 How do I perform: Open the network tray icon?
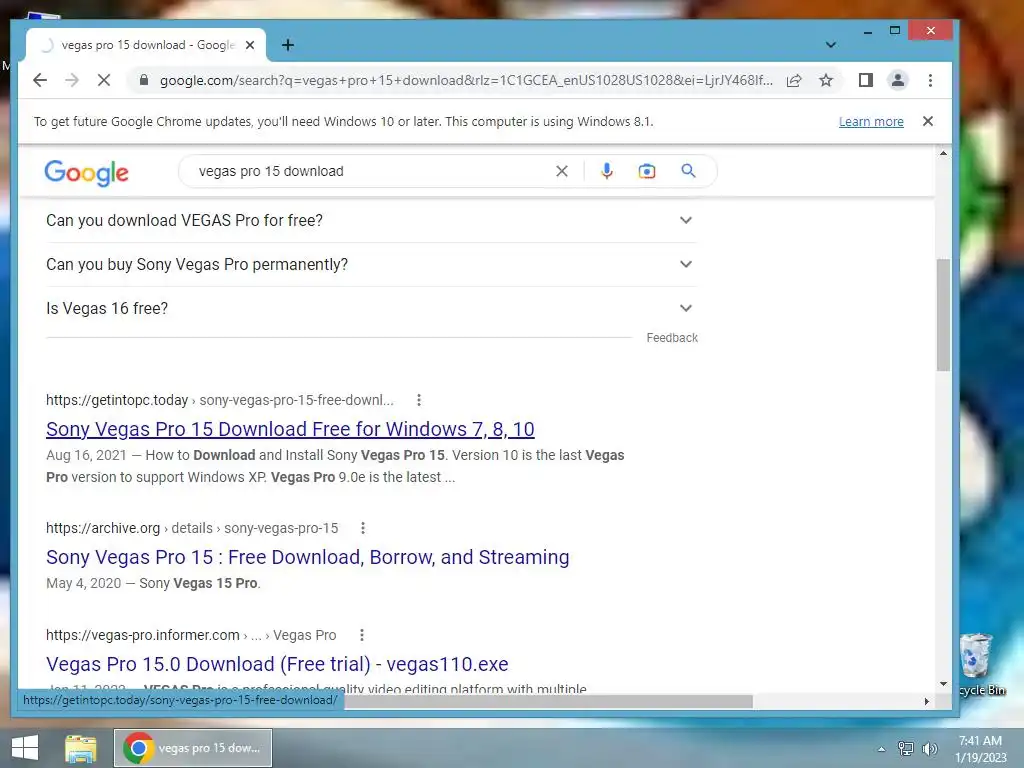point(906,749)
